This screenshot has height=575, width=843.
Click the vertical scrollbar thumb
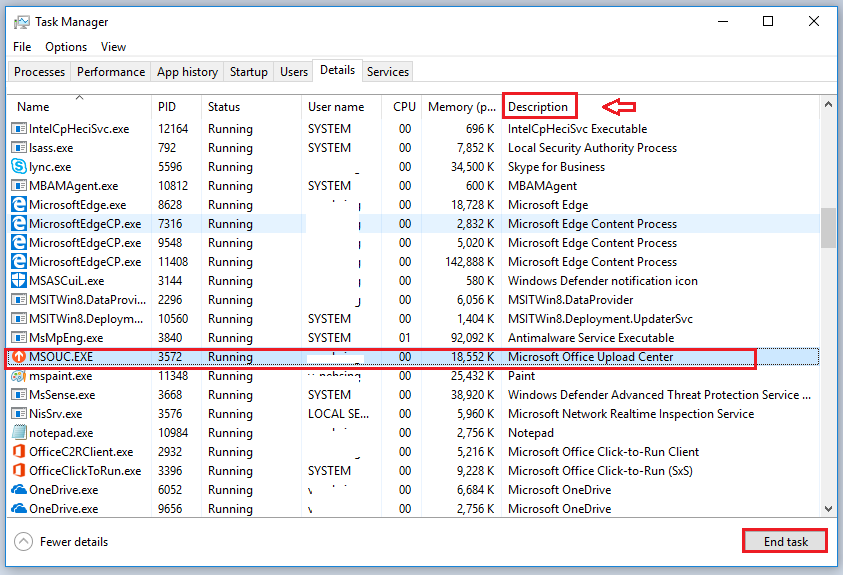tap(828, 228)
